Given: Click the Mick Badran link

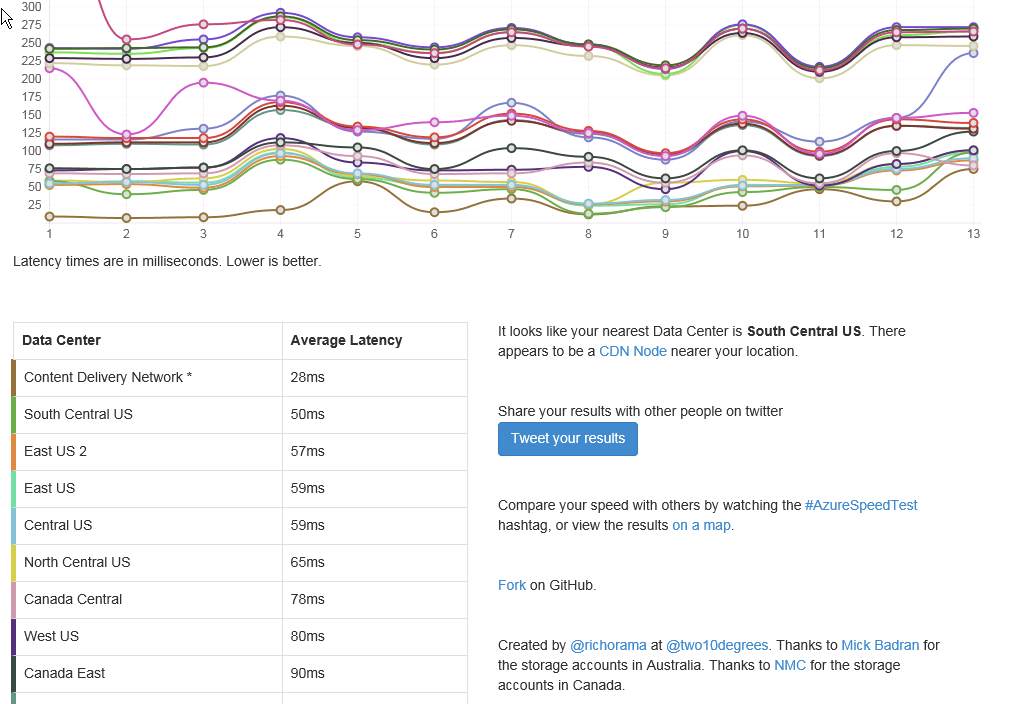Looking at the screenshot, I should [878, 645].
